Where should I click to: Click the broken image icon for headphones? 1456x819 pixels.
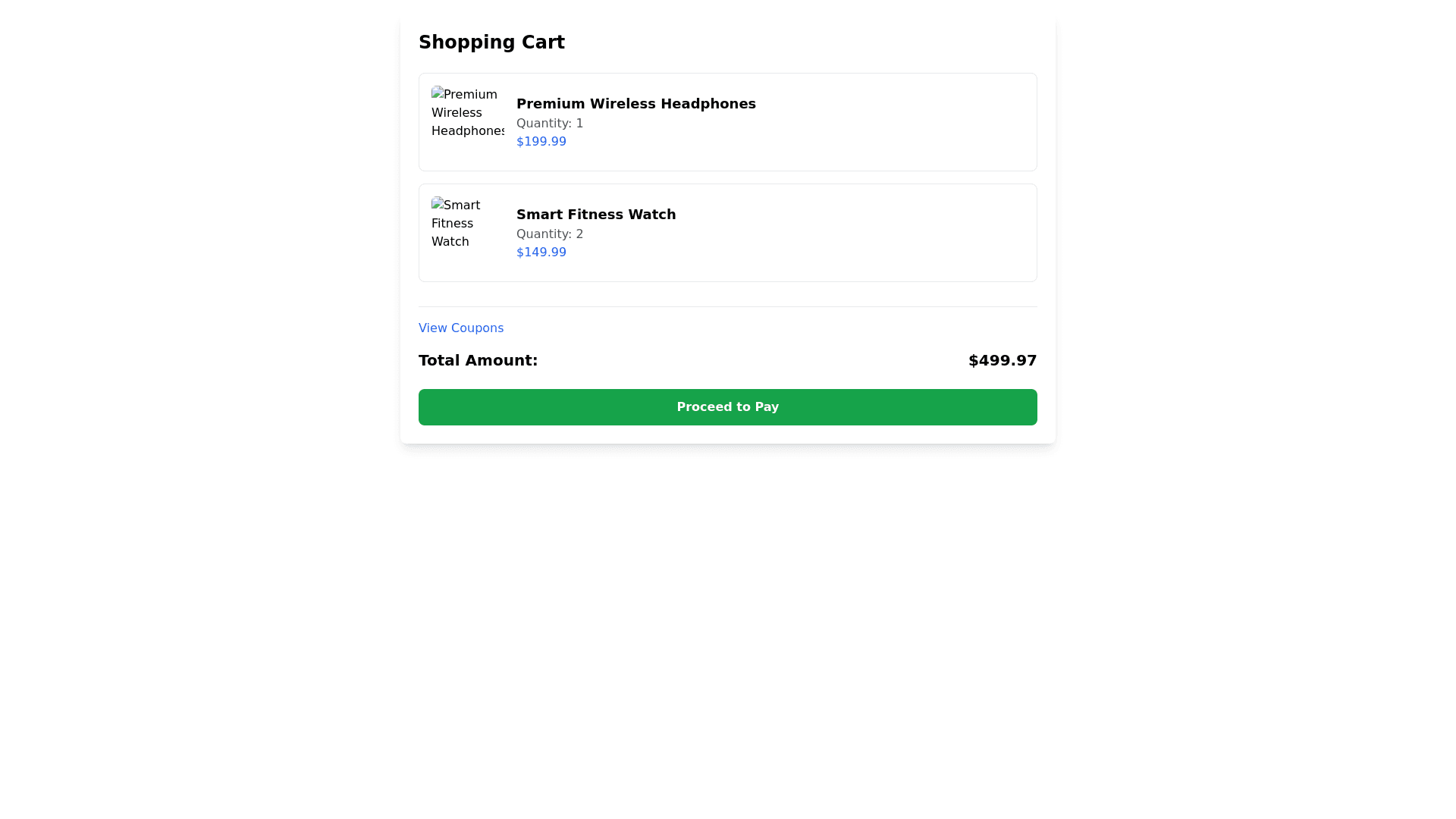tap(437, 93)
